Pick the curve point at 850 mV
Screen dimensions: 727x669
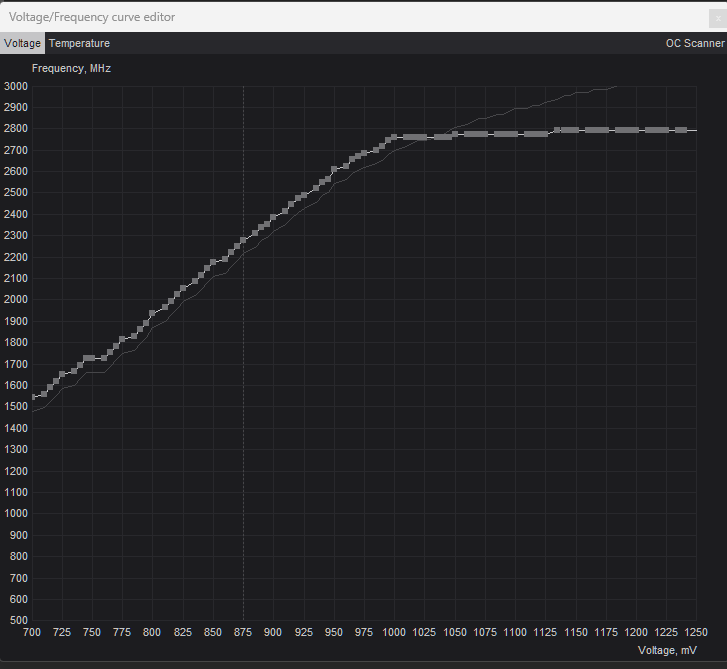pos(213,263)
